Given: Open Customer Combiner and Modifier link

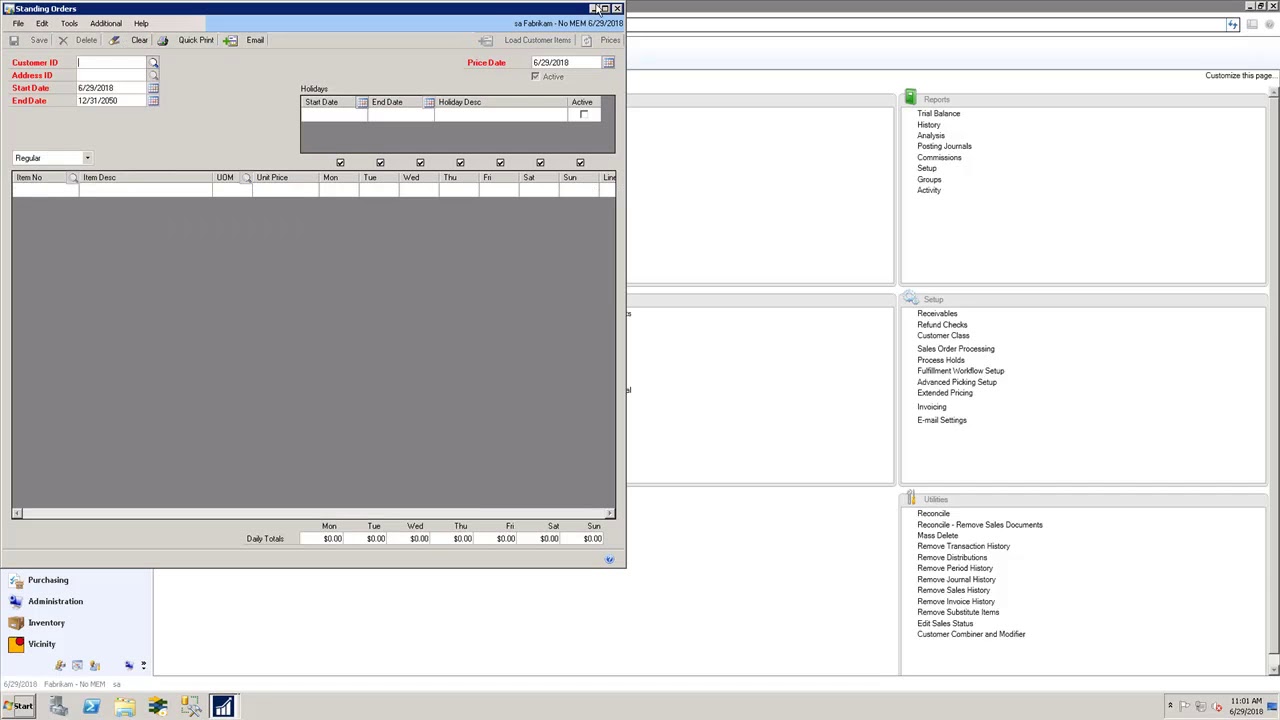Looking at the screenshot, I should [971, 634].
